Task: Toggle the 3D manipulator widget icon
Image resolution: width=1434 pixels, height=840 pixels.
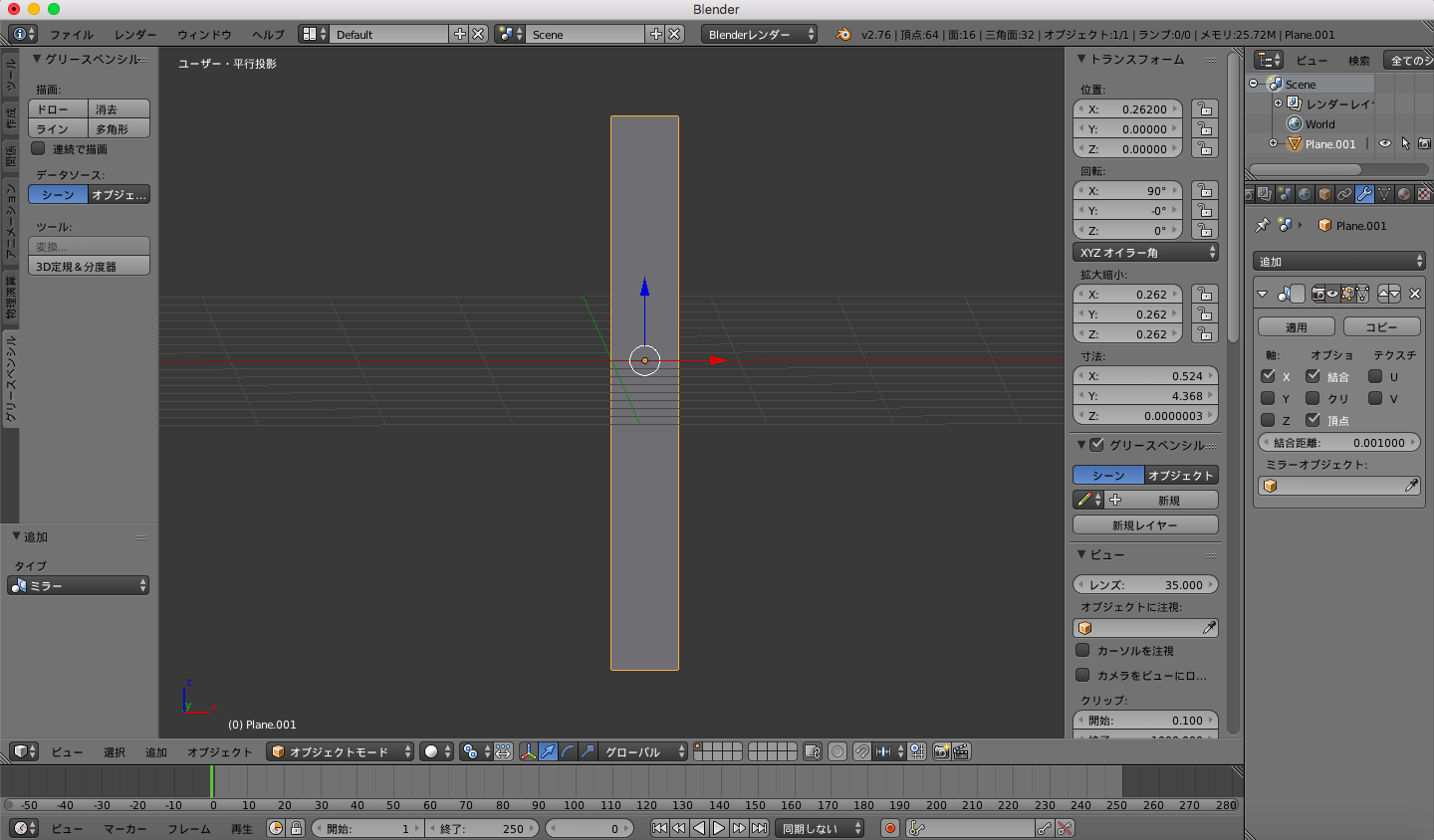Action: [528, 751]
